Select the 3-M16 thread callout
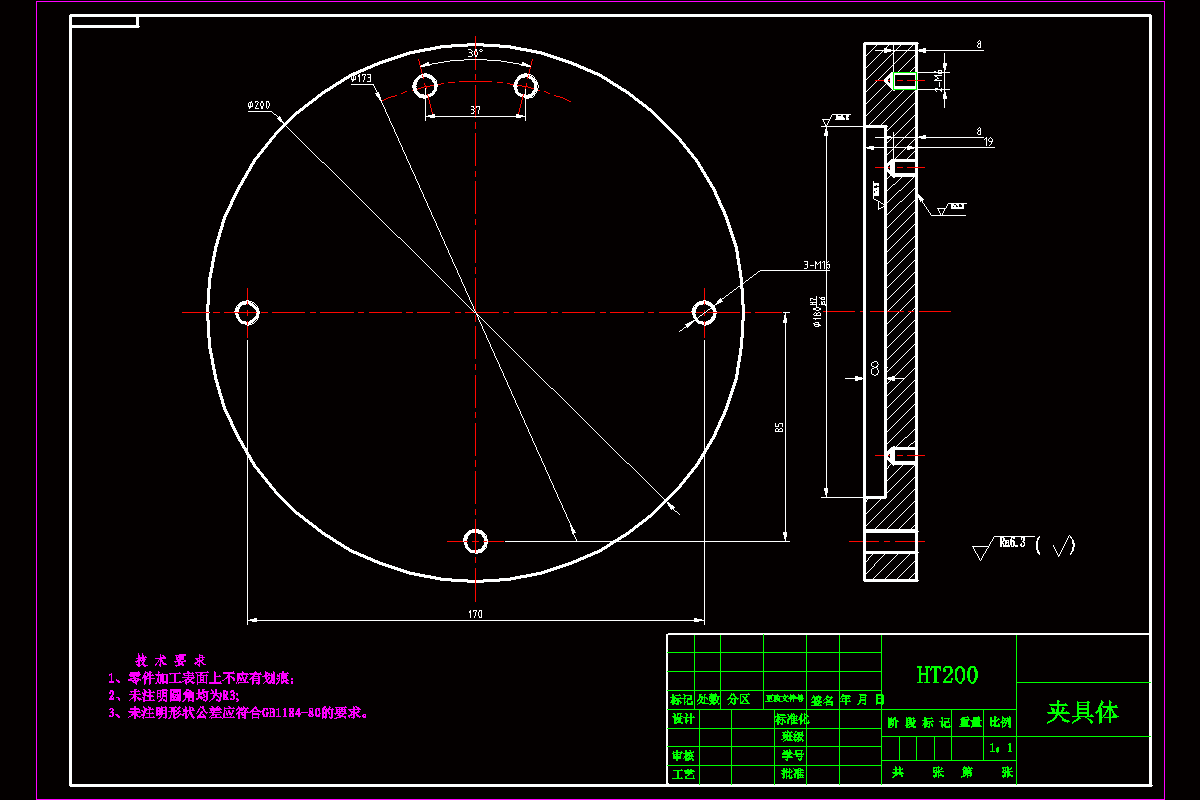The image size is (1200, 800). pyautogui.click(x=817, y=265)
